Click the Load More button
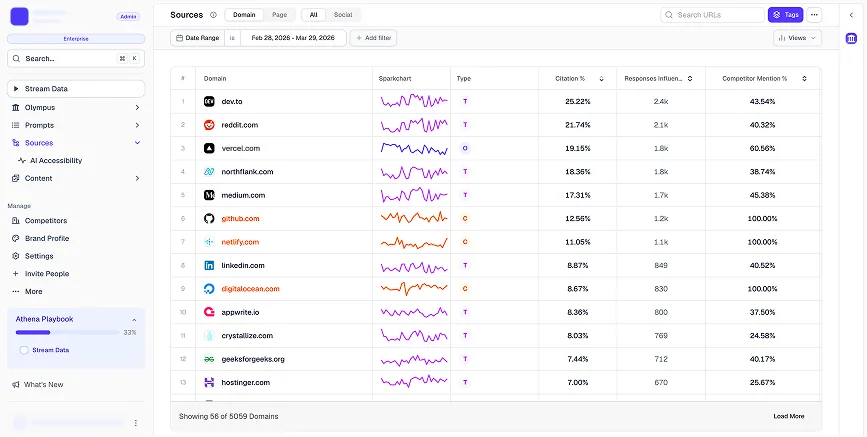This screenshot has height=437, width=867. 788,416
